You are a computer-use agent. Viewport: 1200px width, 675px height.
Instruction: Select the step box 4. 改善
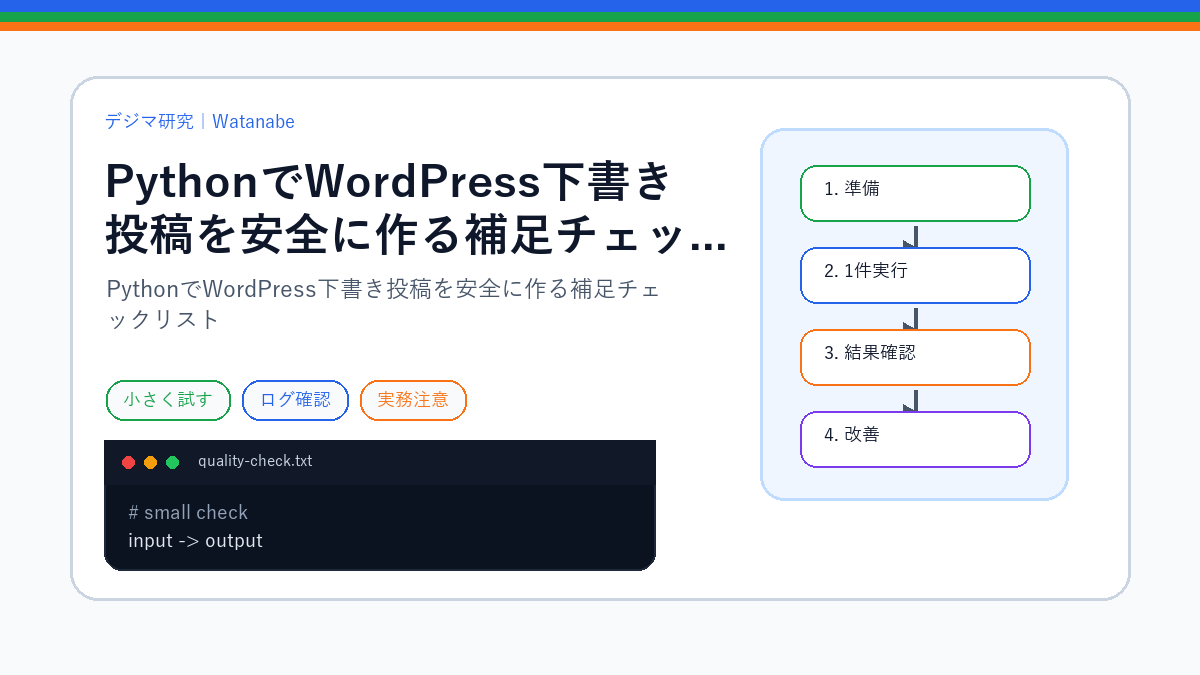[x=915, y=439]
